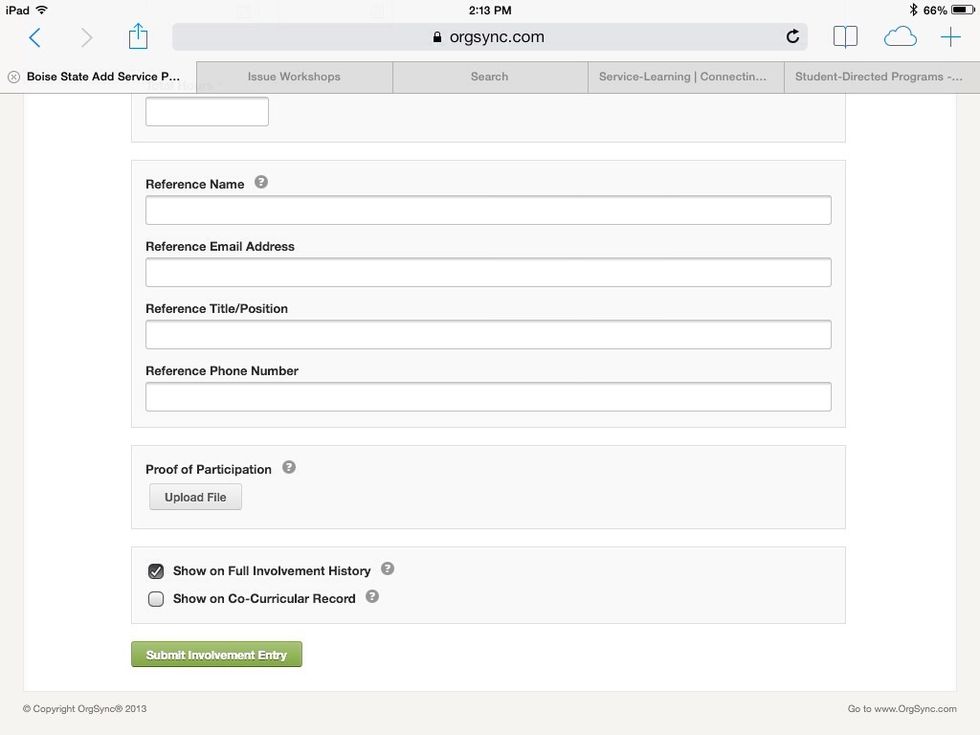Open help for Show on Full Involvement History

tap(387, 568)
